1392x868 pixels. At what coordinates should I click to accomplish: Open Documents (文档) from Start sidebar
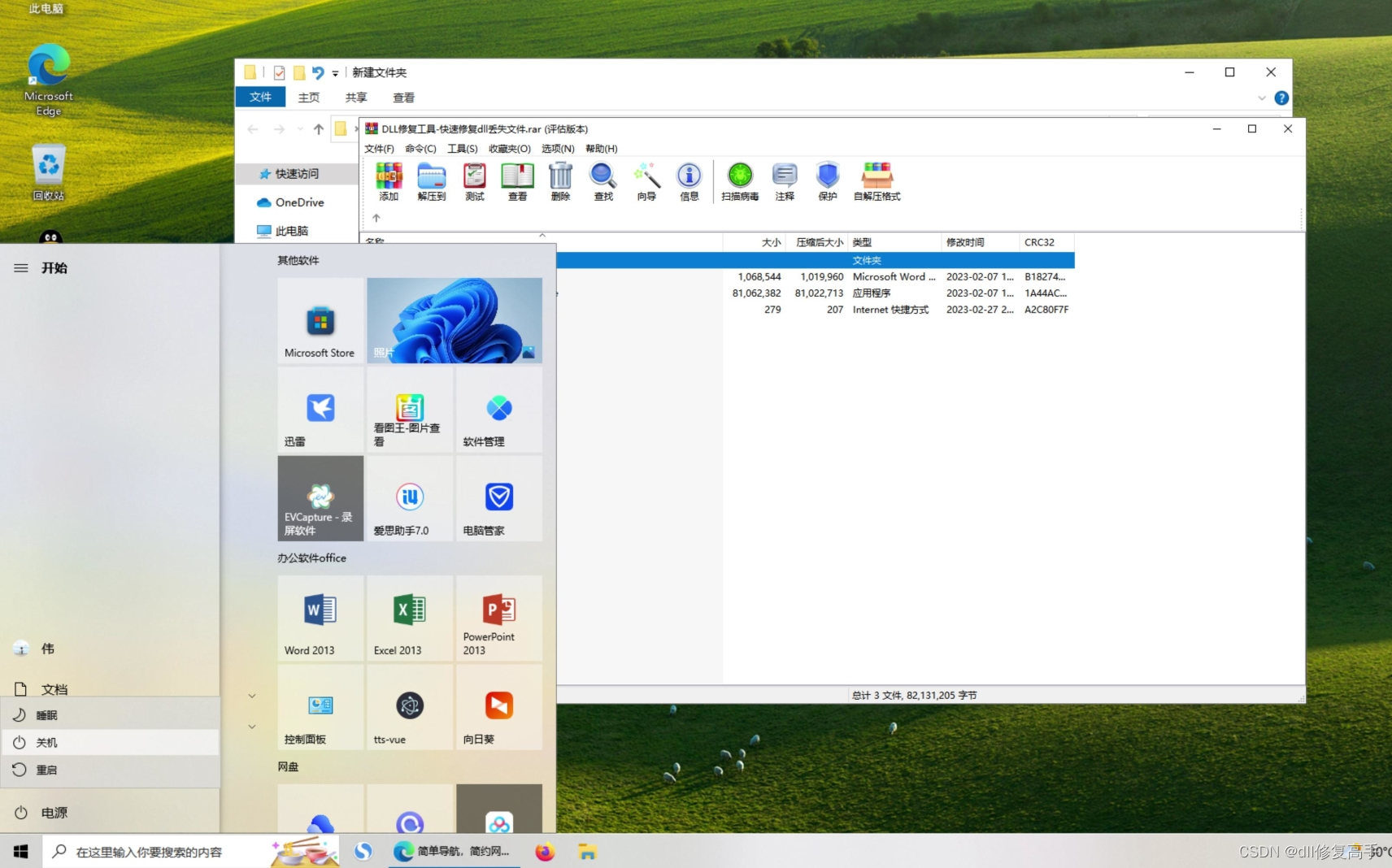pos(110,689)
